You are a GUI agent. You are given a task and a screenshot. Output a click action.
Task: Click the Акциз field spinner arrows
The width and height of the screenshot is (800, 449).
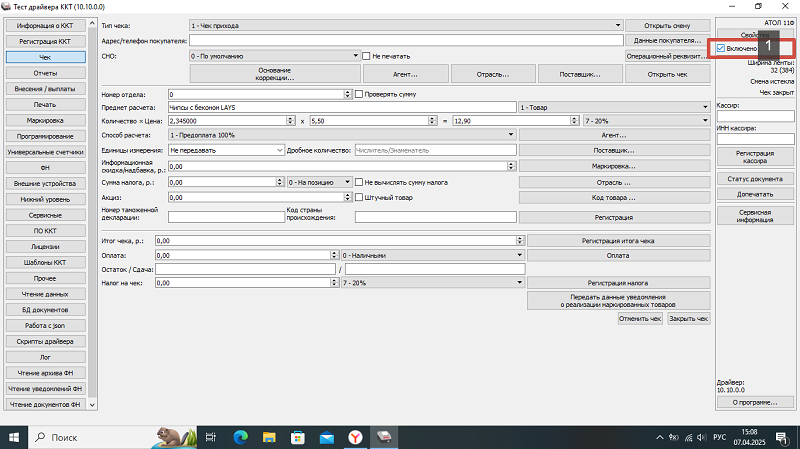tap(347, 197)
